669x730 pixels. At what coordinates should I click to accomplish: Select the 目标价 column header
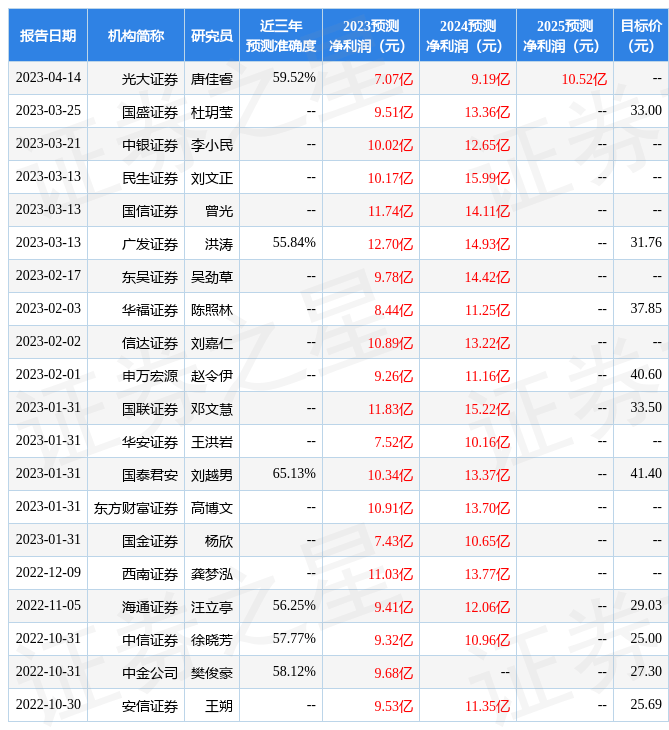640,36
